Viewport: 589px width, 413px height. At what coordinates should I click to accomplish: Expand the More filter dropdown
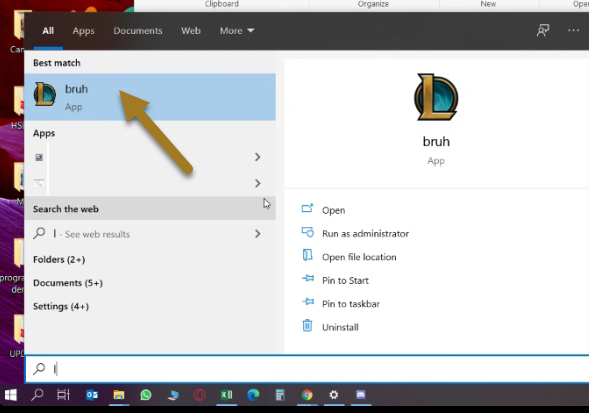coord(237,31)
